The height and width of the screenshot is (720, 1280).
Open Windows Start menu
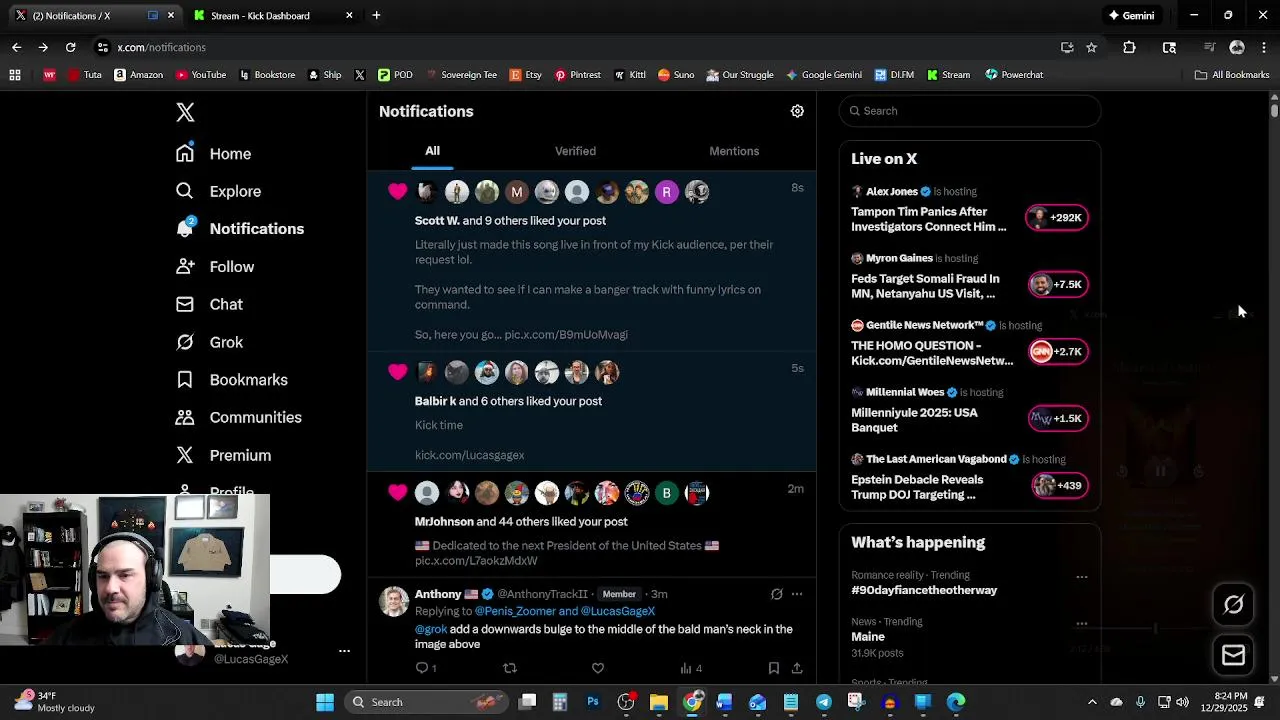coord(325,702)
